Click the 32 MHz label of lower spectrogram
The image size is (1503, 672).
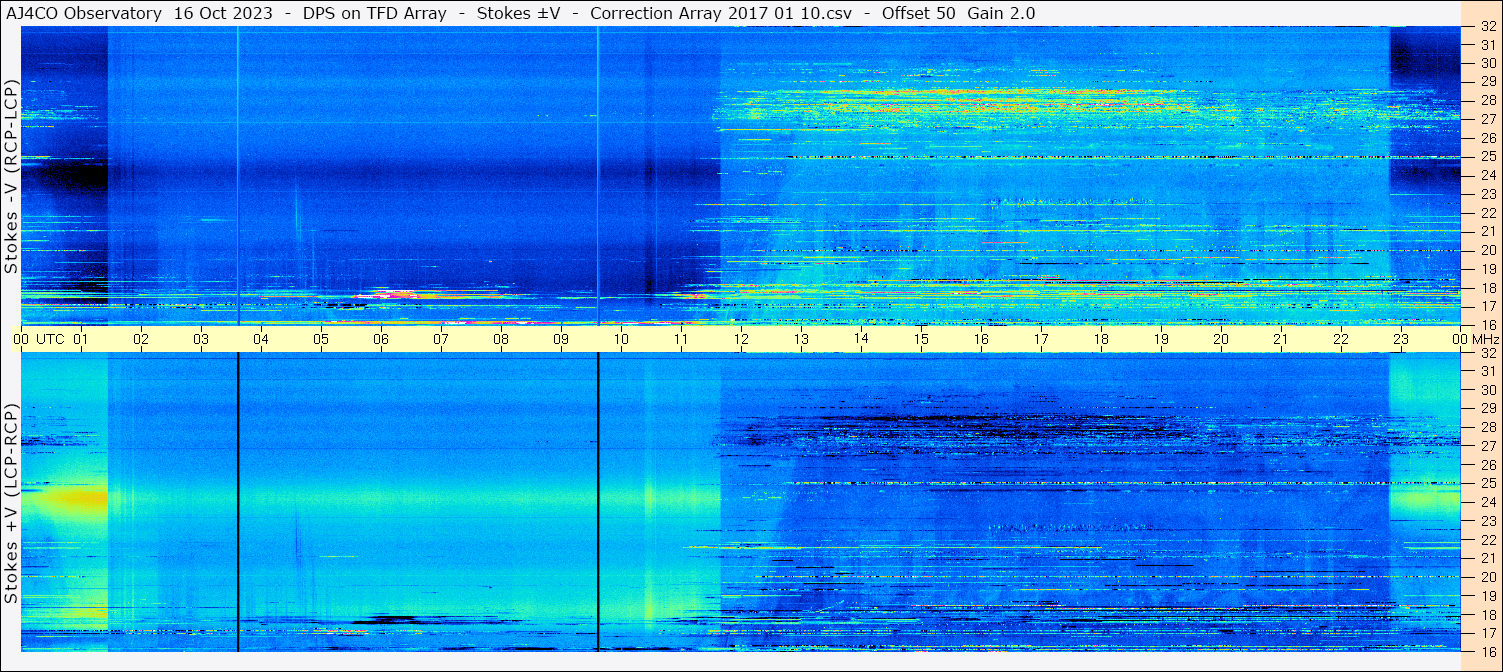point(1488,353)
